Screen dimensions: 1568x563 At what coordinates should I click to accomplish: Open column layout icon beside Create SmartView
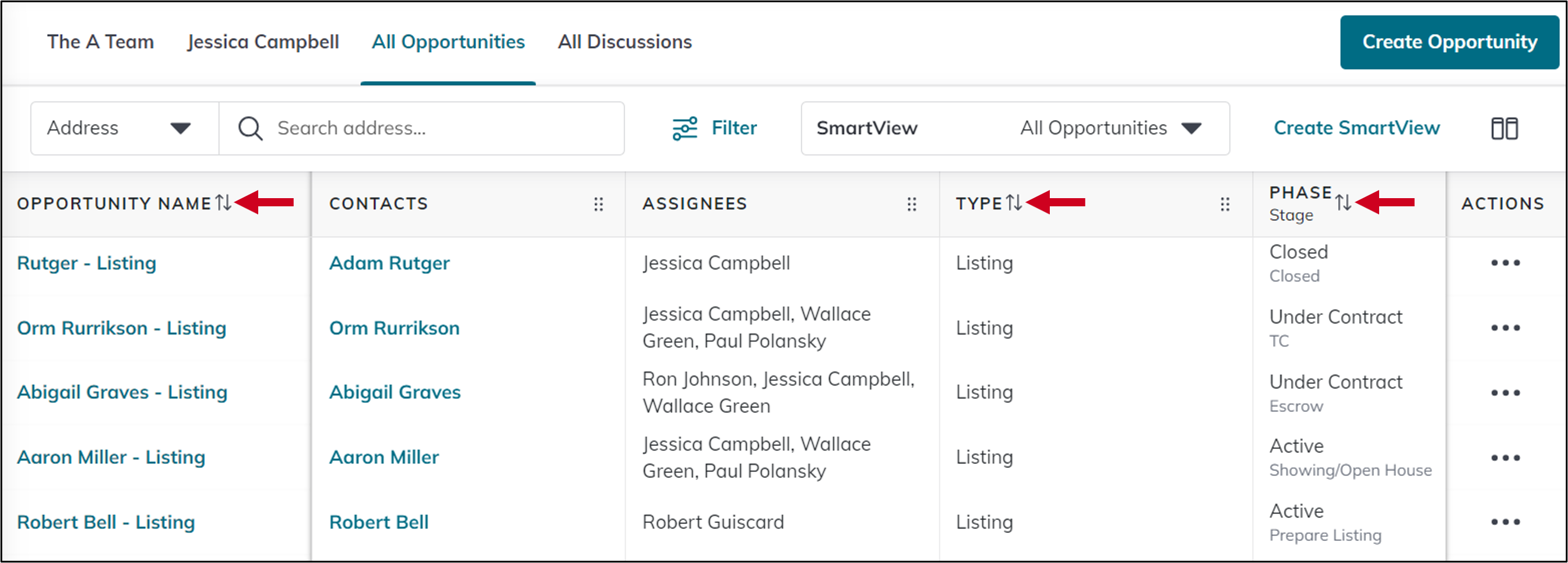(1504, 128)
